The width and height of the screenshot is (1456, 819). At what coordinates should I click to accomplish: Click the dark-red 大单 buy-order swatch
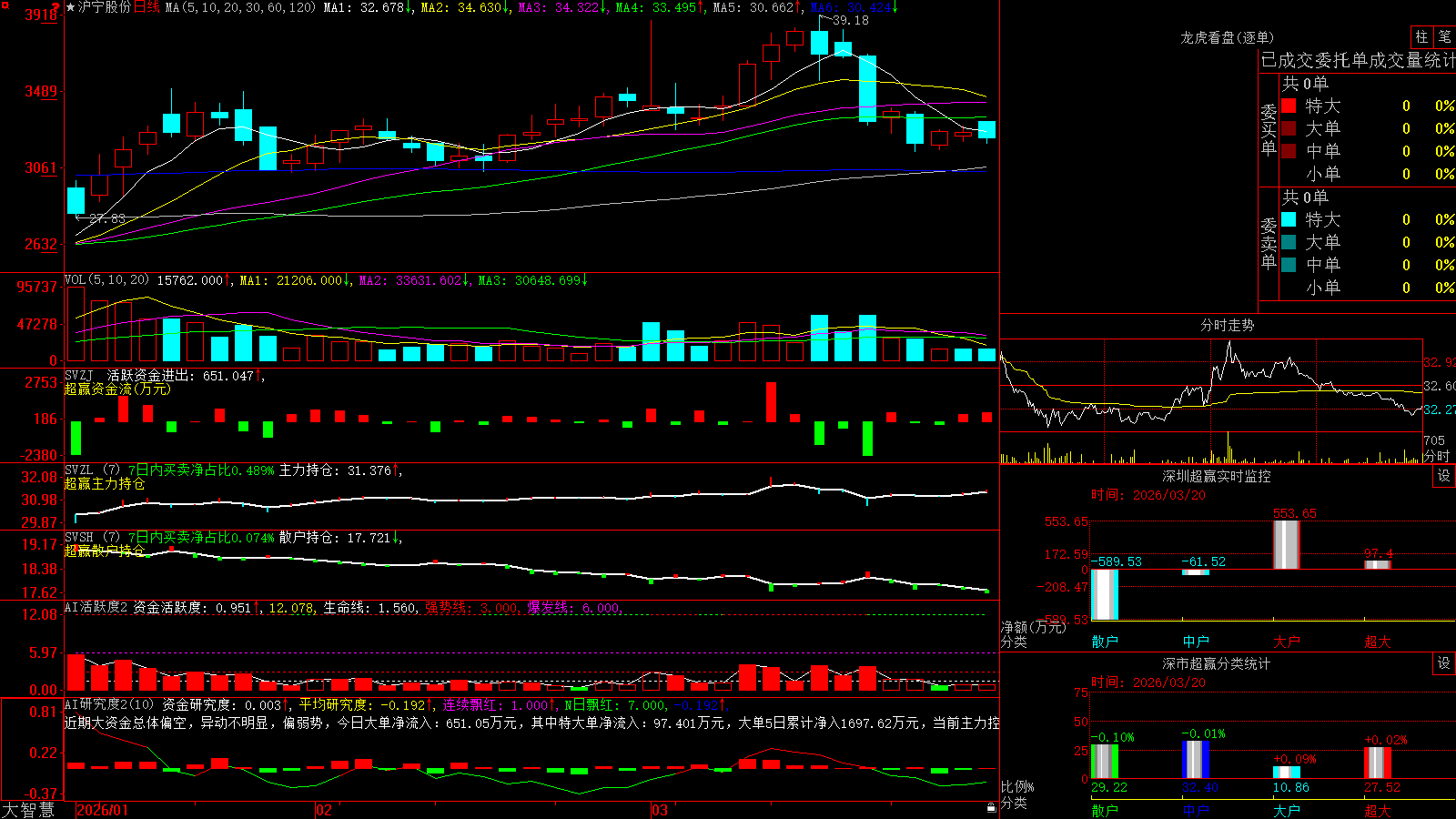tap(1289, 128)
